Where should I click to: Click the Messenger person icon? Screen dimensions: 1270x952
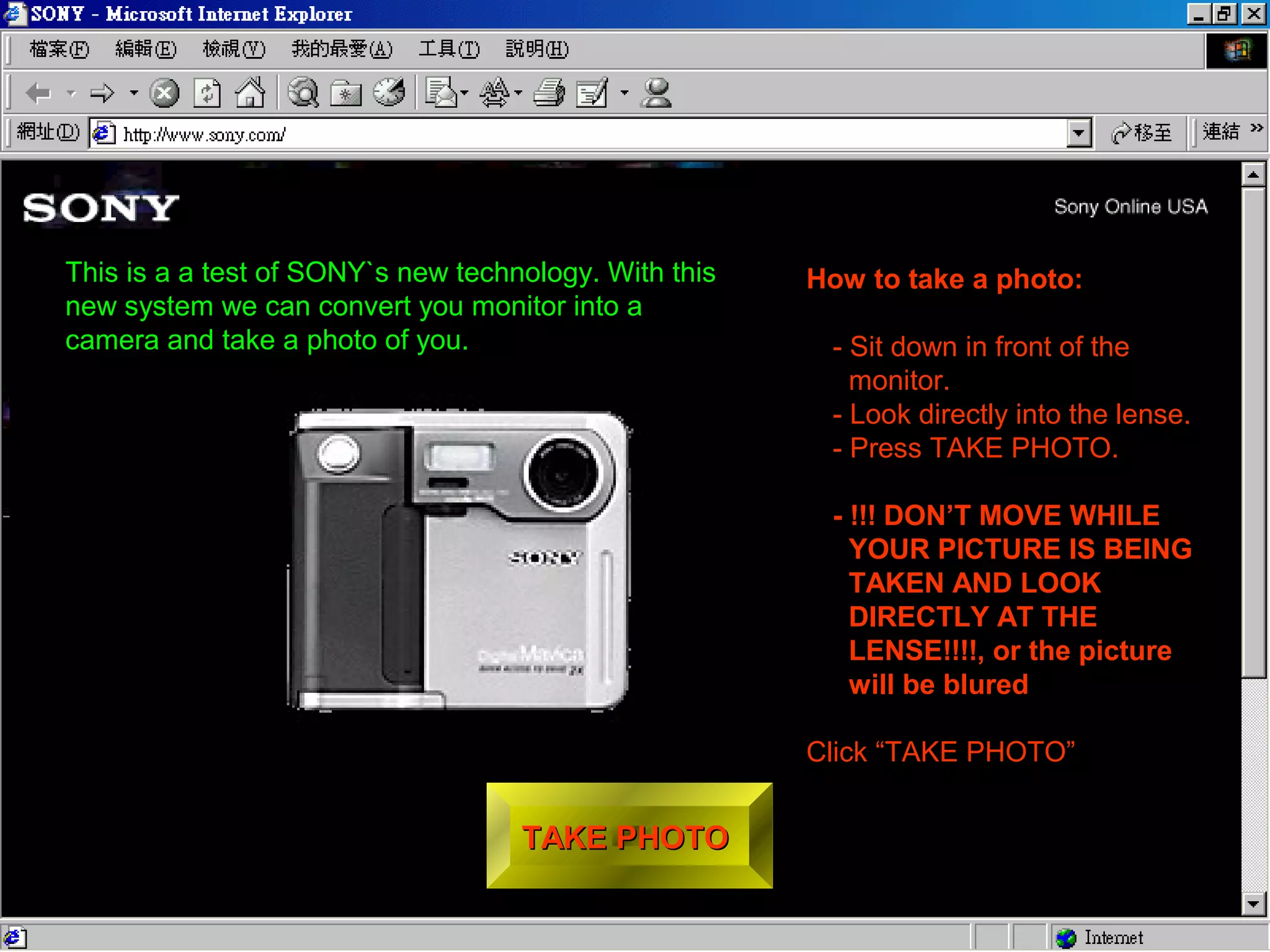[x=657, y=94]
